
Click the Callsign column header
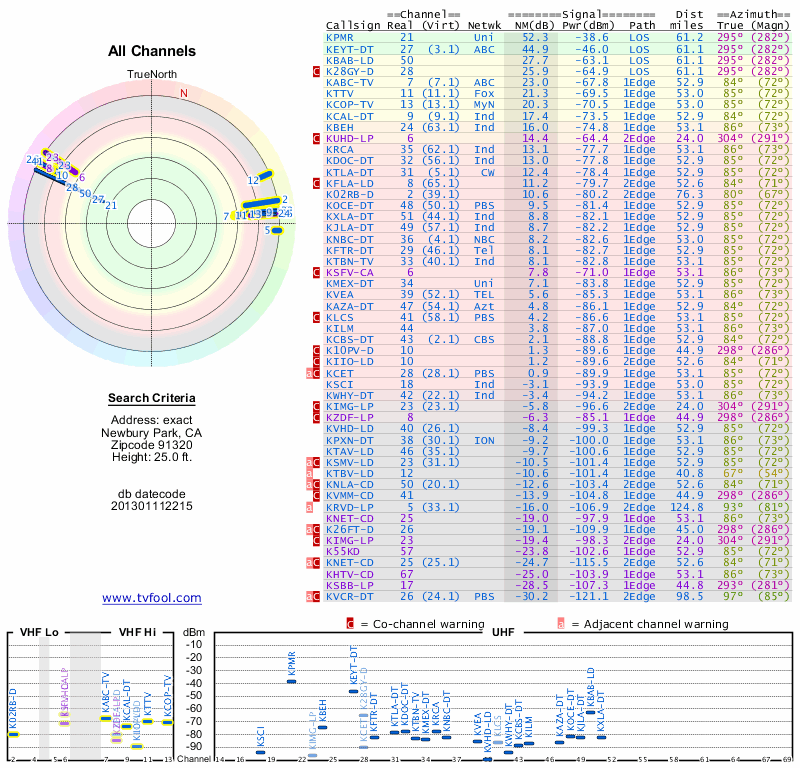click(x=354, y=25)
